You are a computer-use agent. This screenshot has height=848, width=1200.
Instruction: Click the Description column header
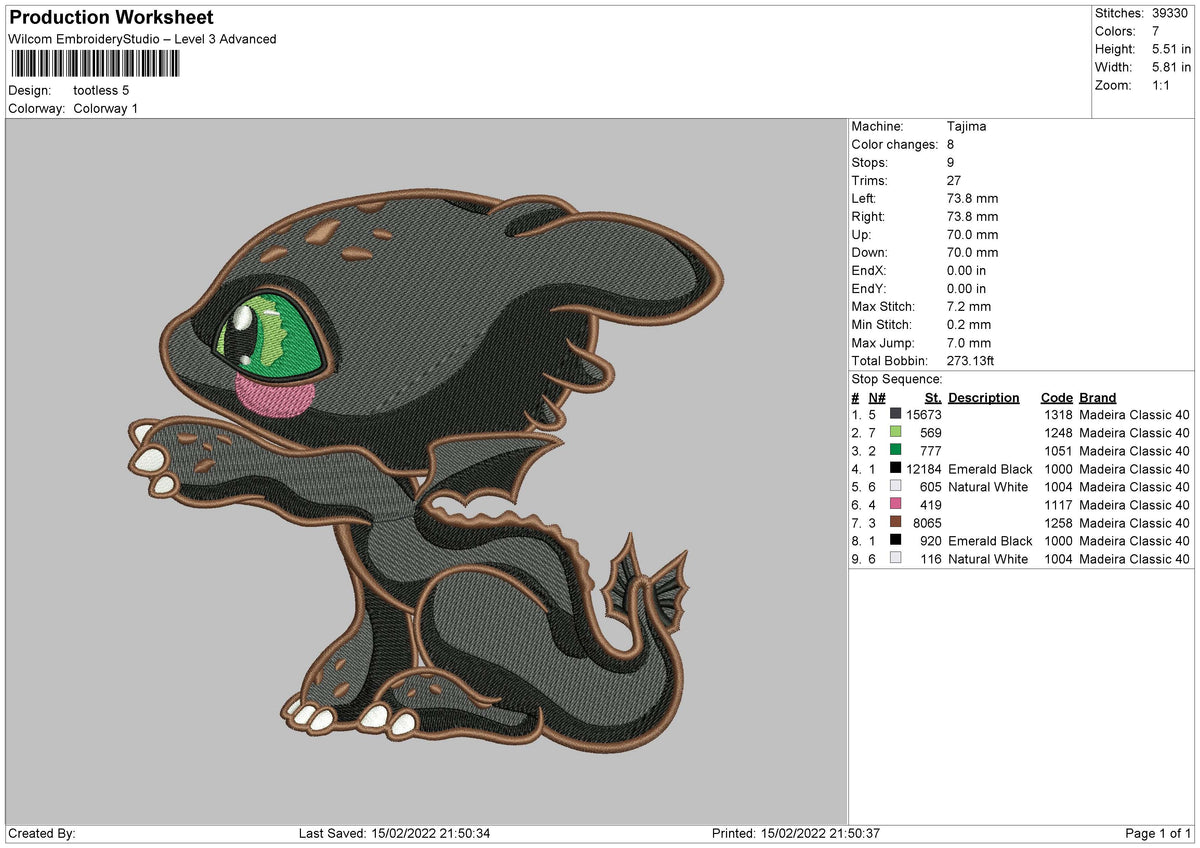pos(984,397)
